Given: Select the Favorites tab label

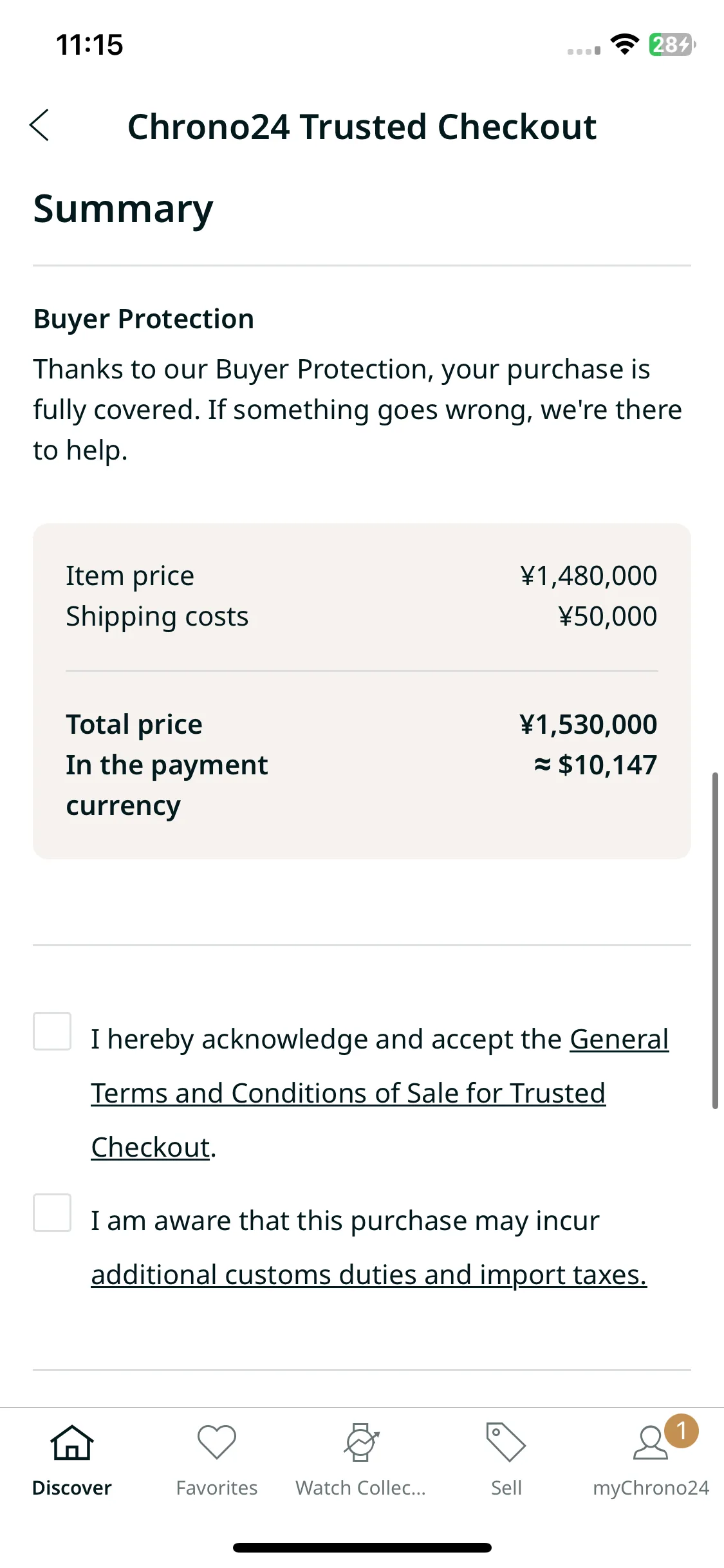Looking at the screenshot, I should click(x=217, y=1488).
